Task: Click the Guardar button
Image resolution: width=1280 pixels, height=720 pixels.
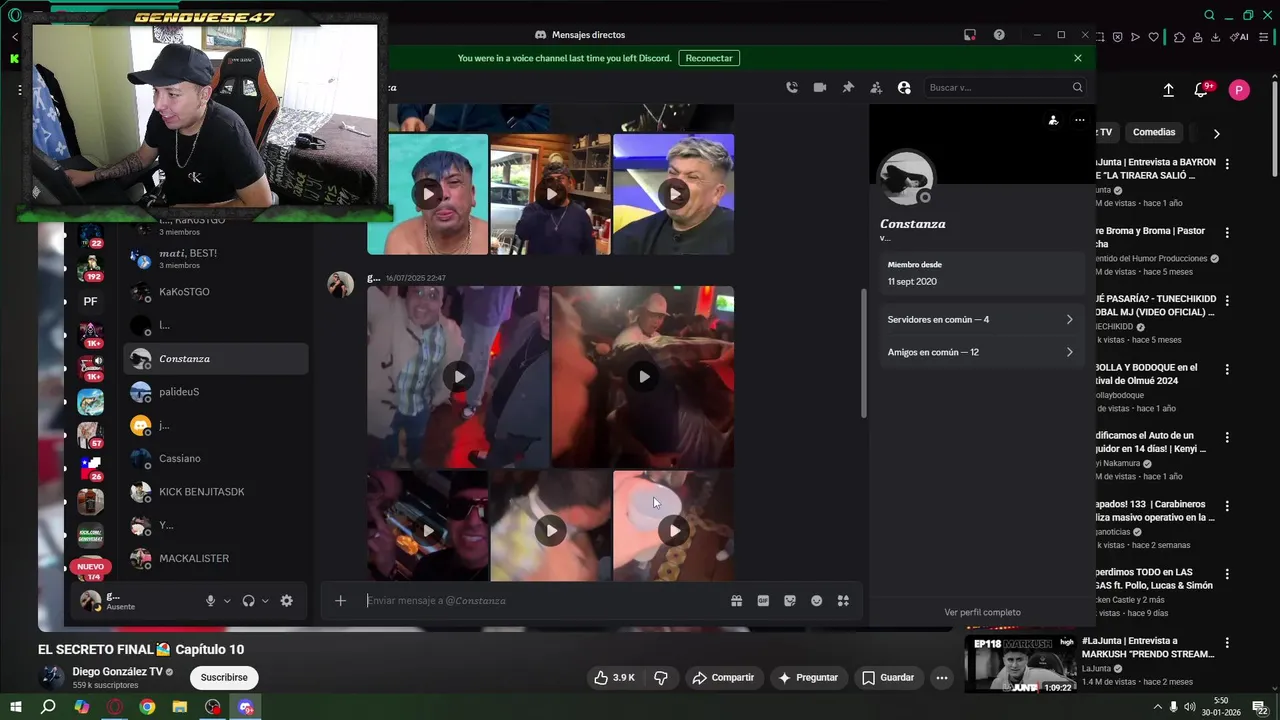Action: (x=888, y=677)
